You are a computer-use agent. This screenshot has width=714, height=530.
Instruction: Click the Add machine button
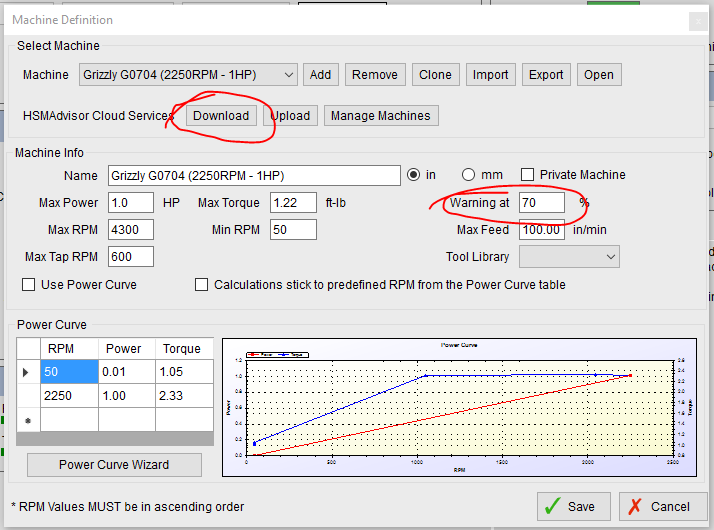click(320, 75)
